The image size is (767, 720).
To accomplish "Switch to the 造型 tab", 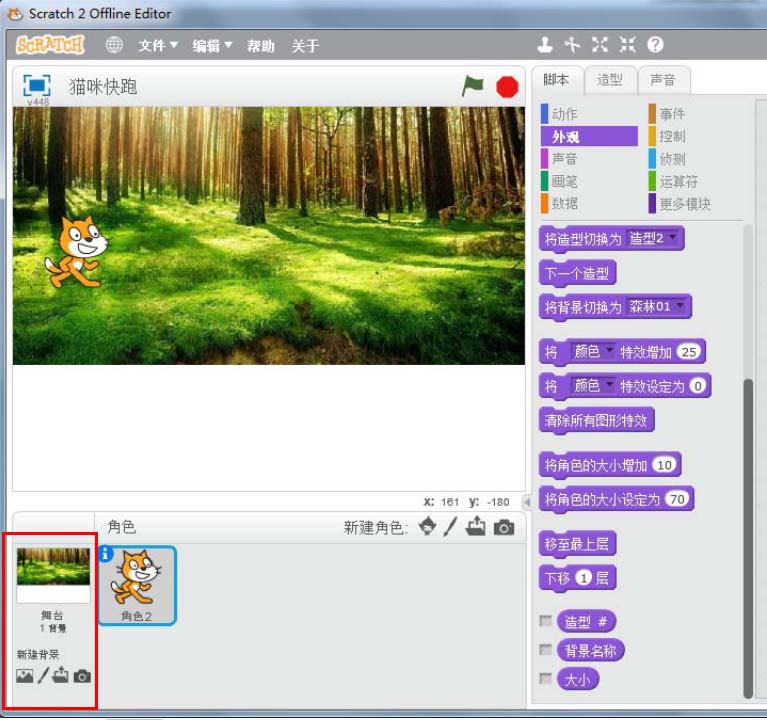I will pyautogui.click(x=609, y=80).
